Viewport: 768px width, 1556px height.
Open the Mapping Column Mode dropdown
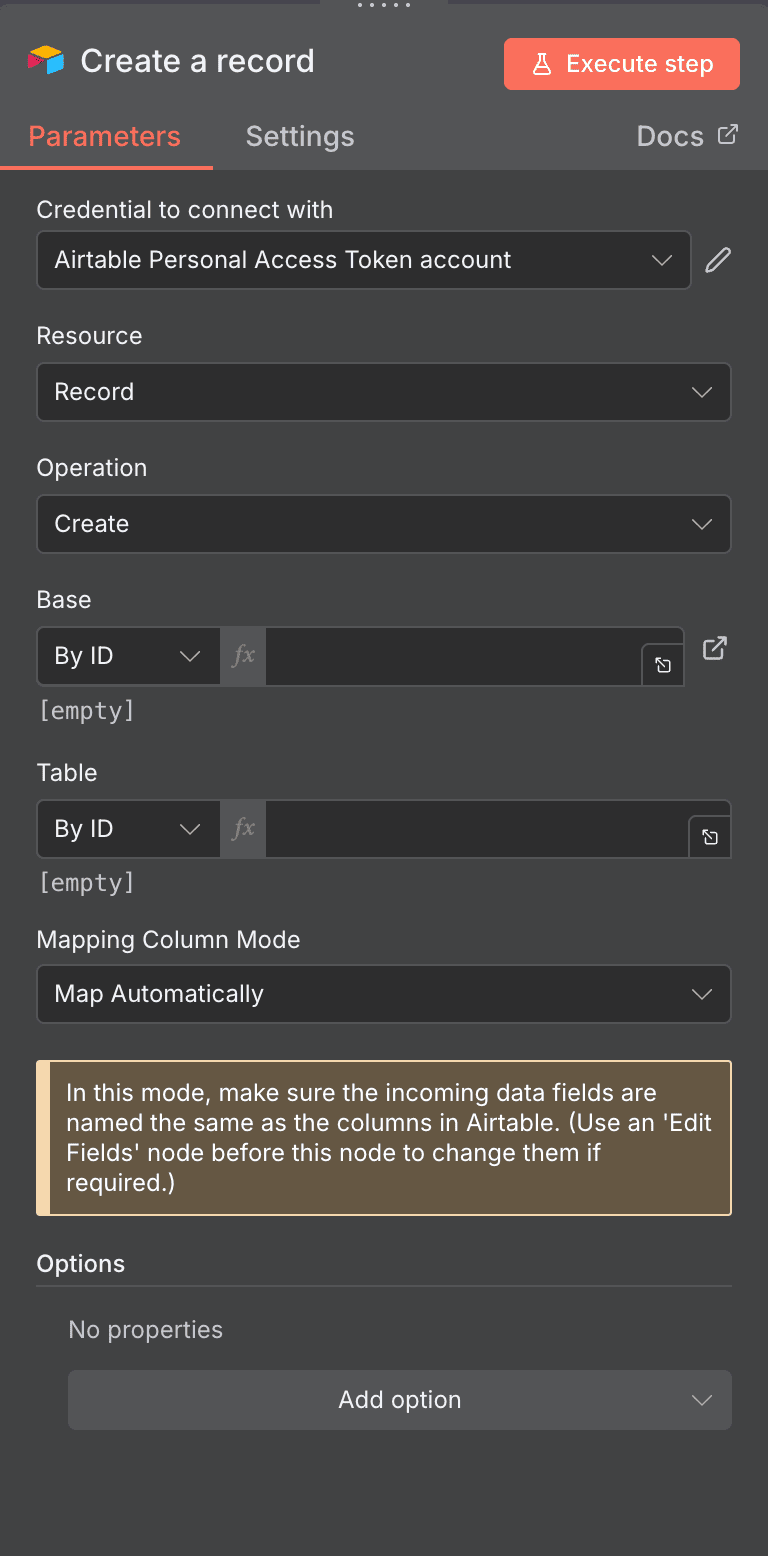point(384,994)
